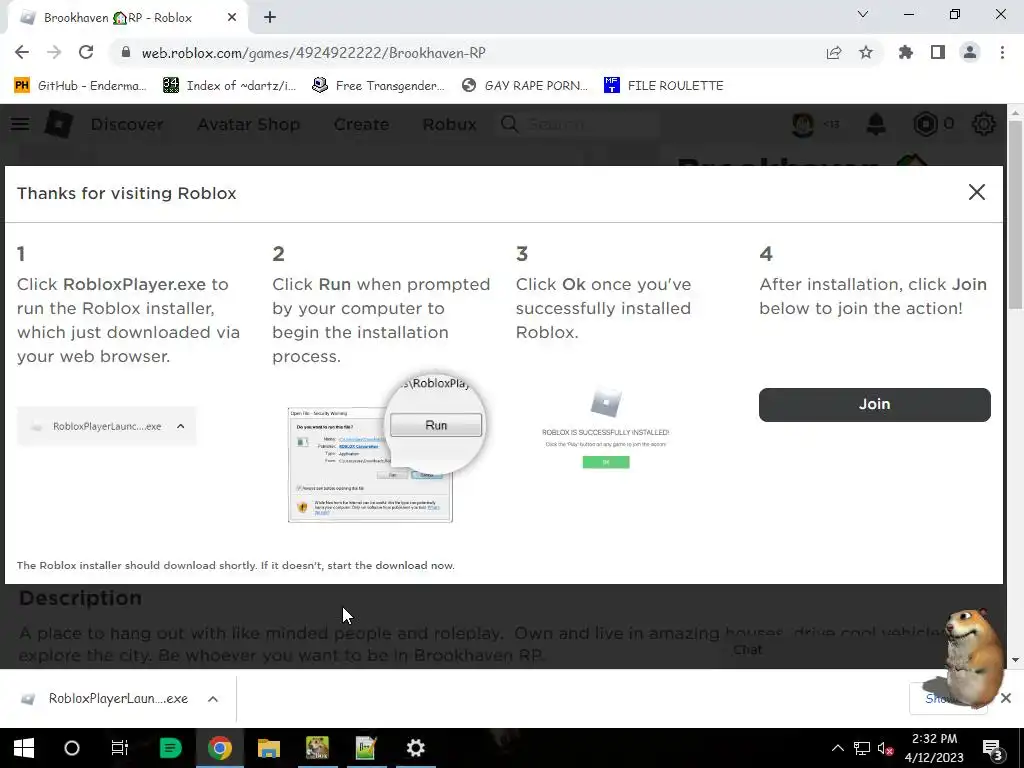Reload the Brookhaven page
Screen dimensions: 1024x768
point(86,53)
